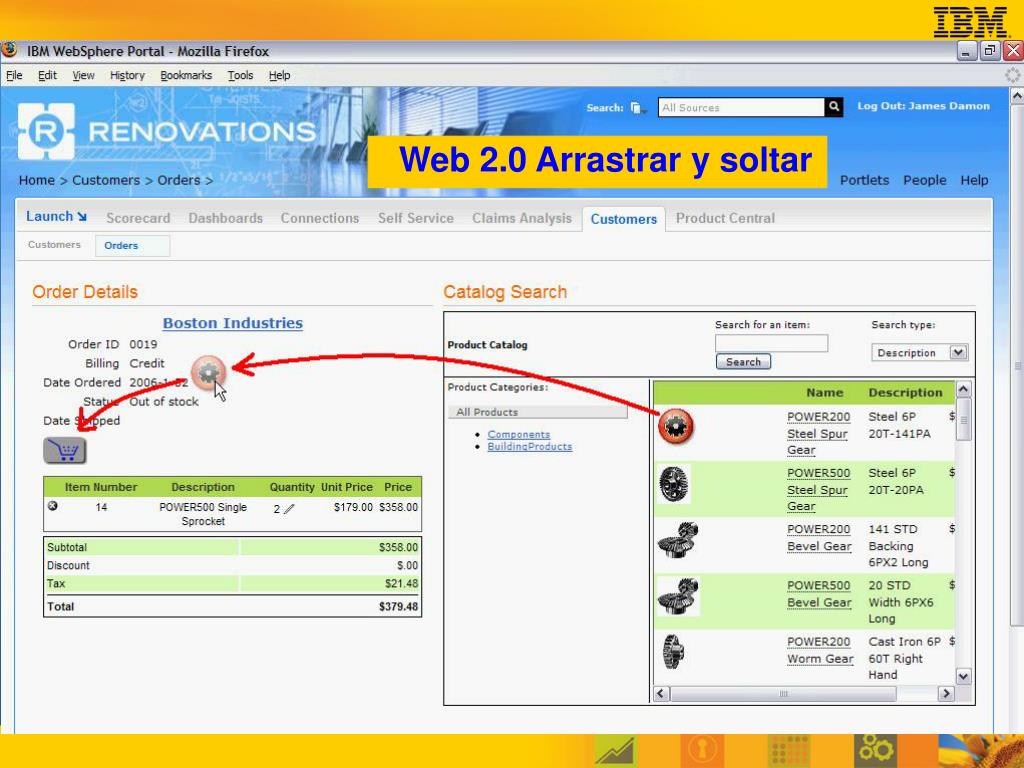1024x768 pixels.
Task: Switch to the Scorecard tab
Action: point(138,218)
